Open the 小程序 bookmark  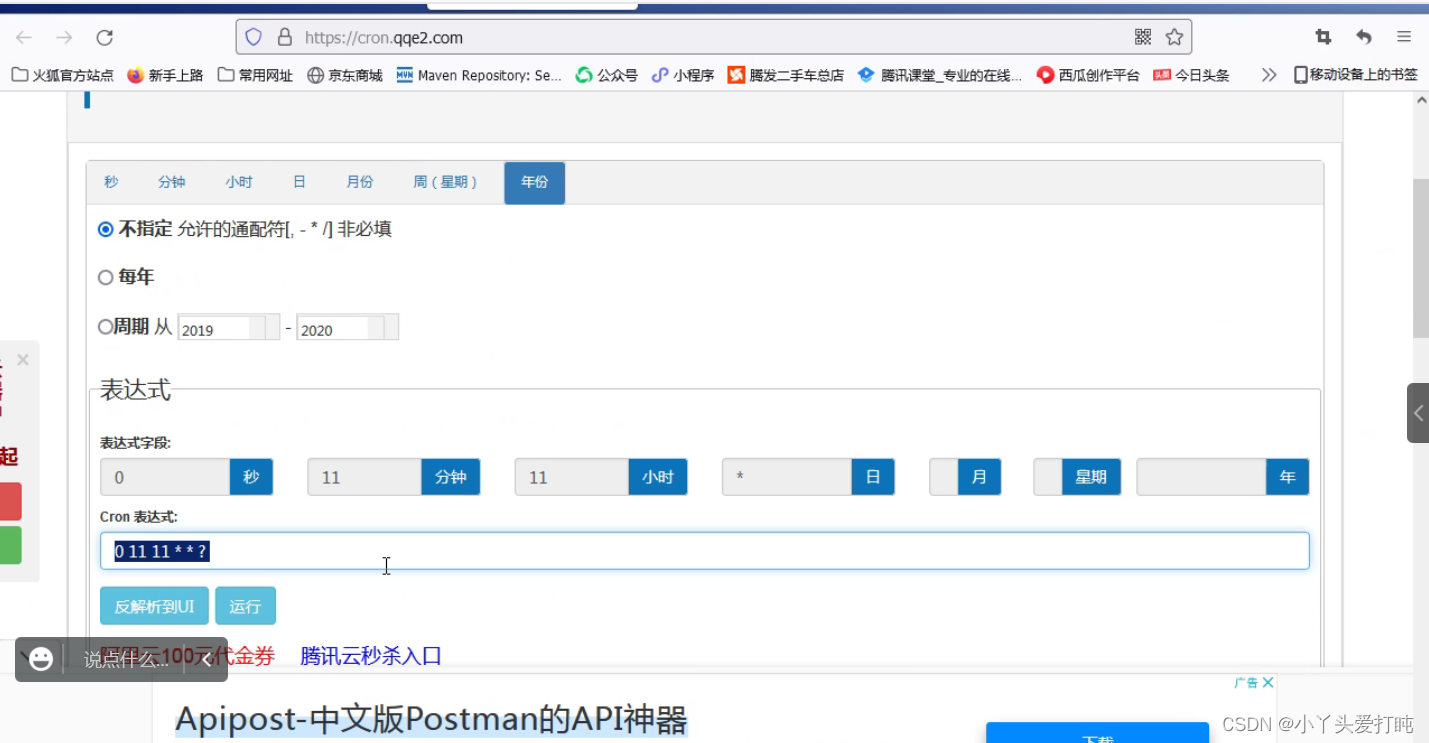682,75
